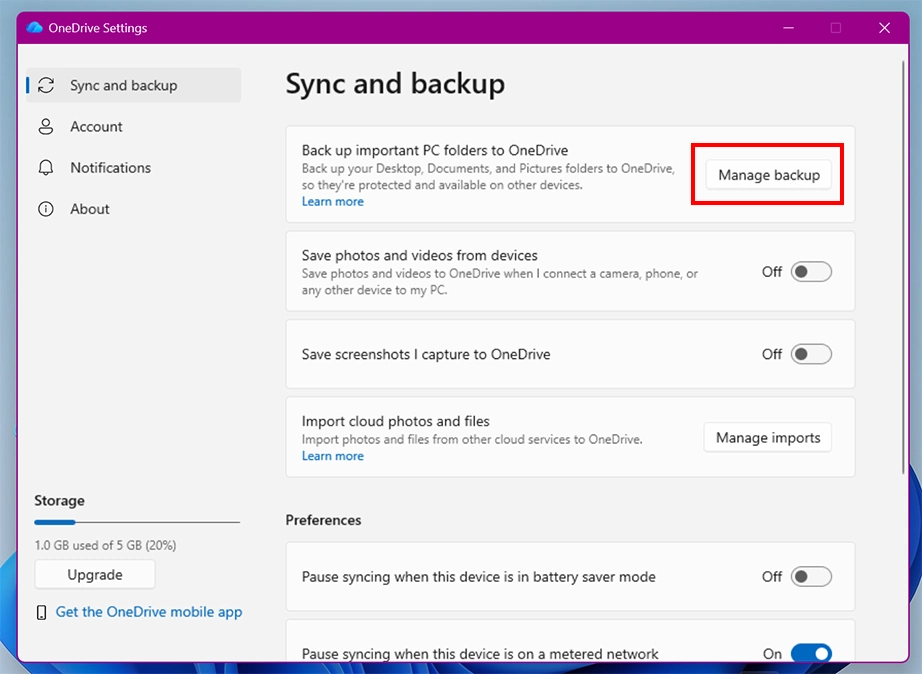
Task: Click 'Import cloud photos and files' title
Action: [x=396, y=421]
